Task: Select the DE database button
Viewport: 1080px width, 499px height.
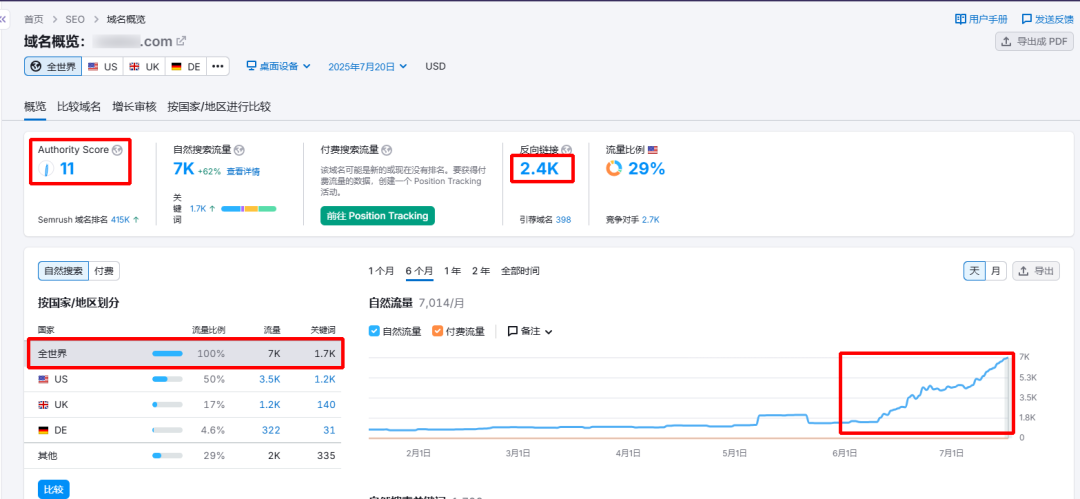Action: [185, 67]
